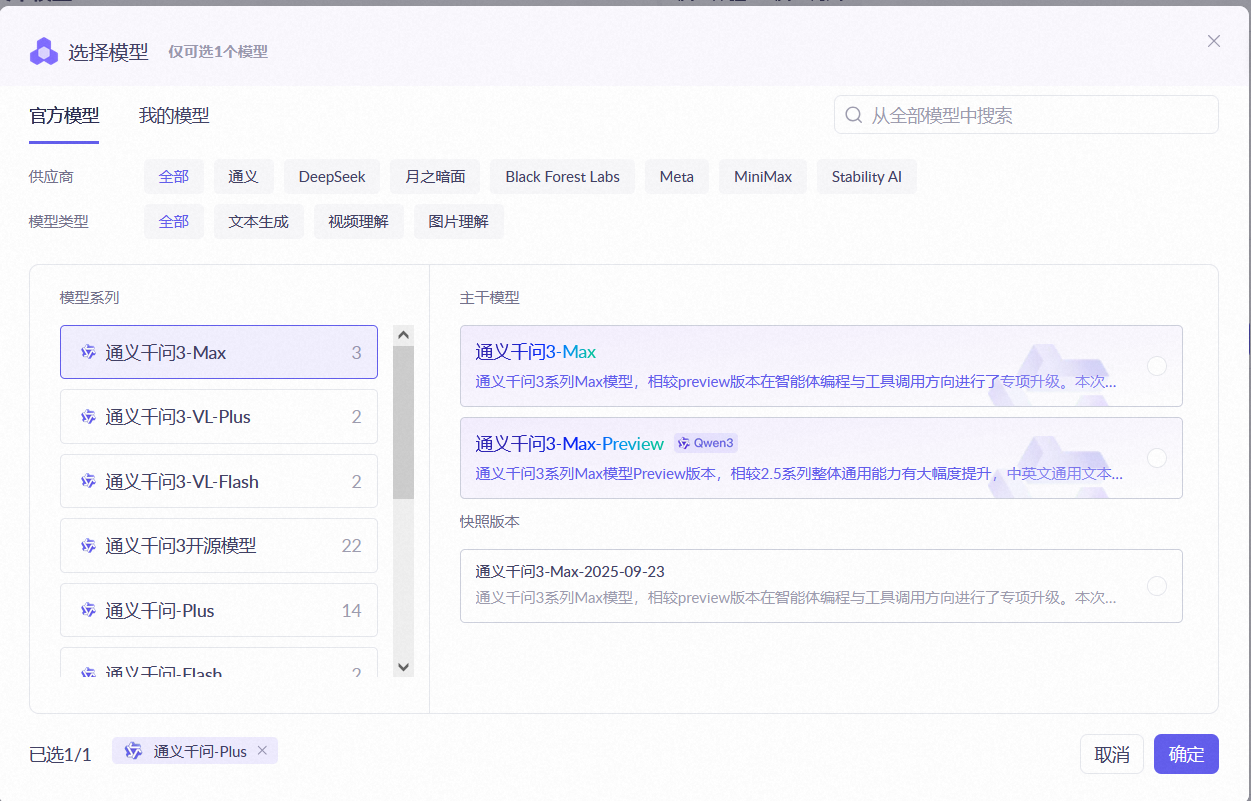Image resolution: width=1251 pixels, height=801 pixels.
Task: Click the Qwen icon next to 通义千问3-Max series
Action: (88, 352)
